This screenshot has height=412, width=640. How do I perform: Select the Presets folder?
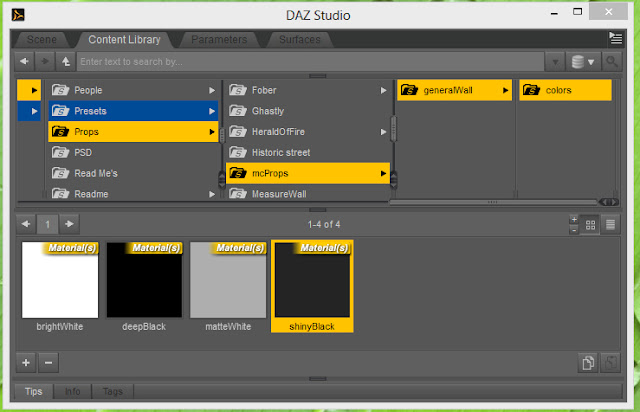click(x=133, y=111)
